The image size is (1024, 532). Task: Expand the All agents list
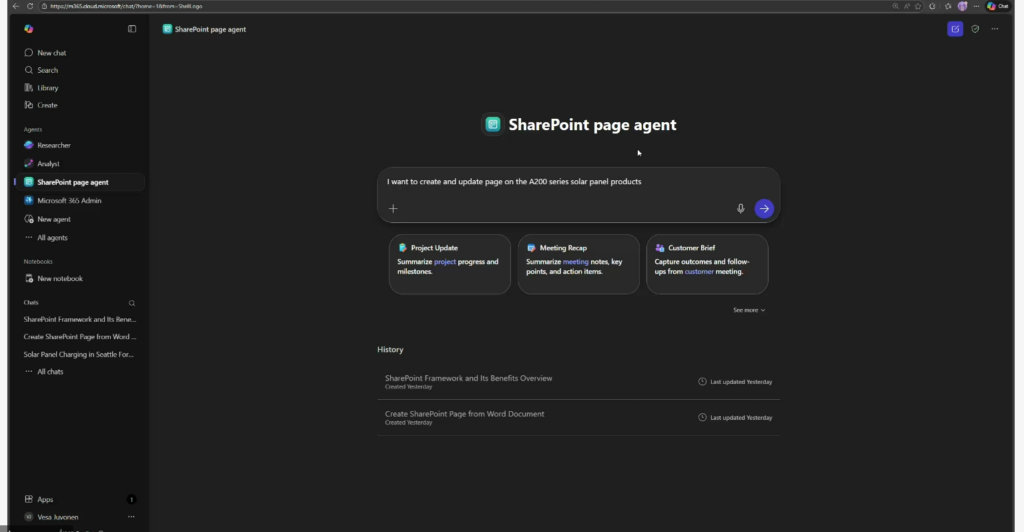pos(52,238)
